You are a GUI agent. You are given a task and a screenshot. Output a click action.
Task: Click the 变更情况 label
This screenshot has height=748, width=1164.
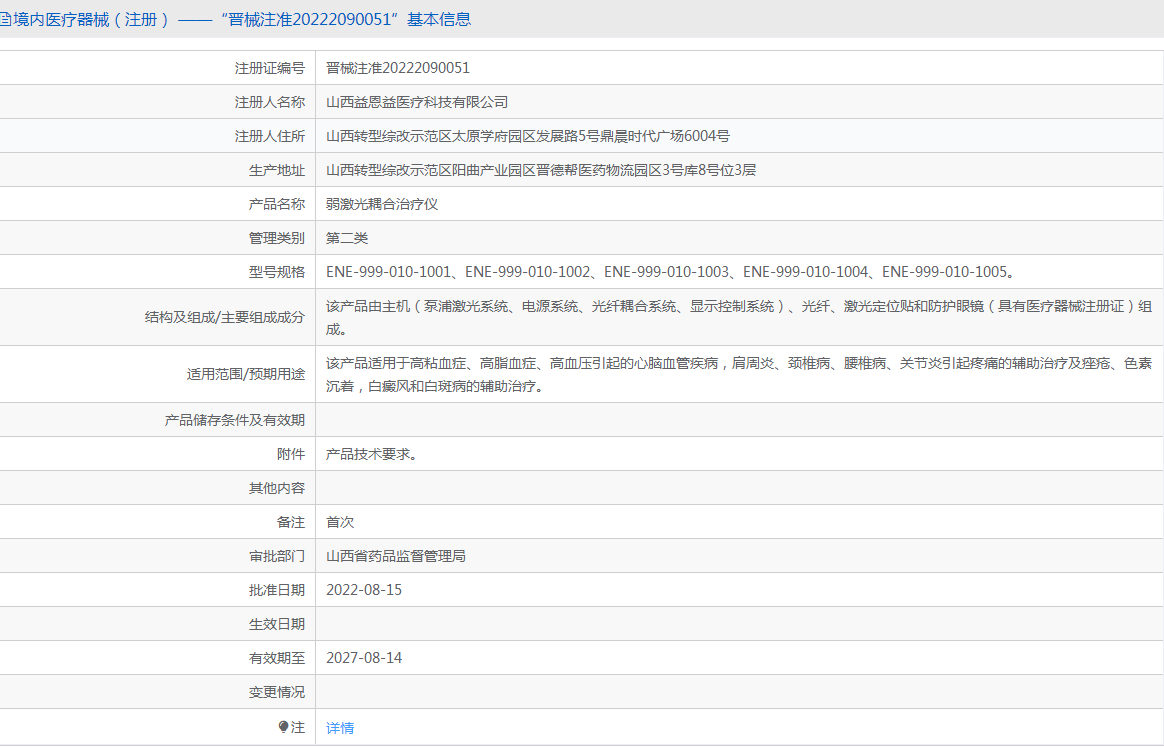click(x=277, y=692)
